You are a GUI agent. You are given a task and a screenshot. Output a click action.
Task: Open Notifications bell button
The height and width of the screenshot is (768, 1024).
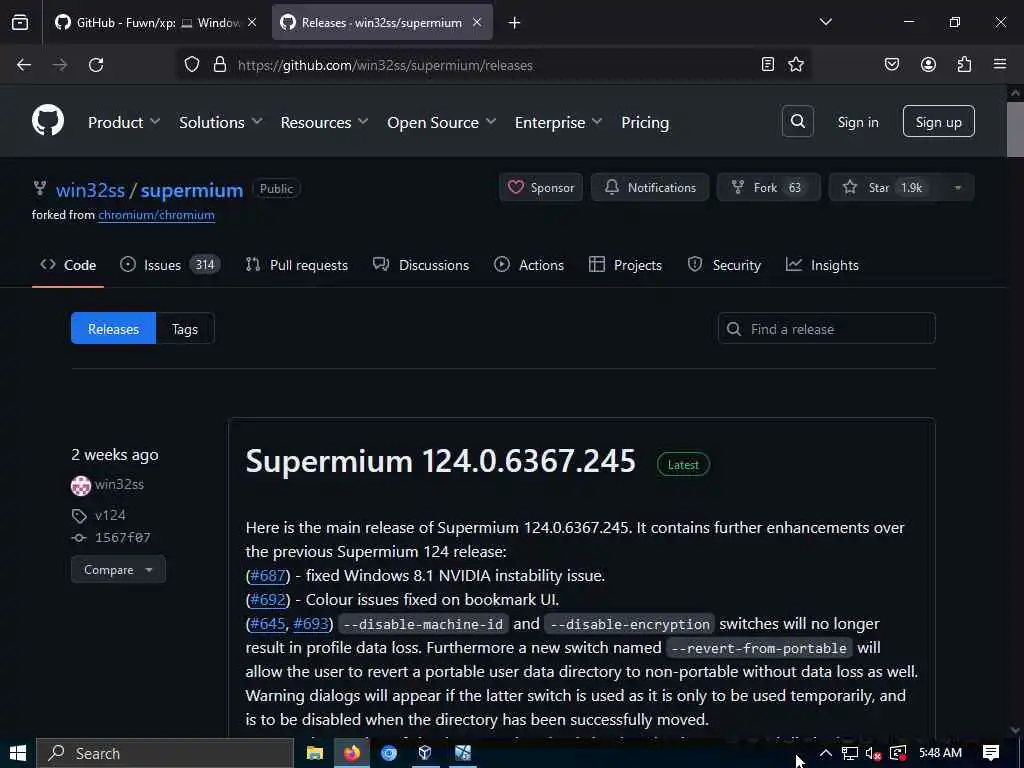(x=650, y=187)
